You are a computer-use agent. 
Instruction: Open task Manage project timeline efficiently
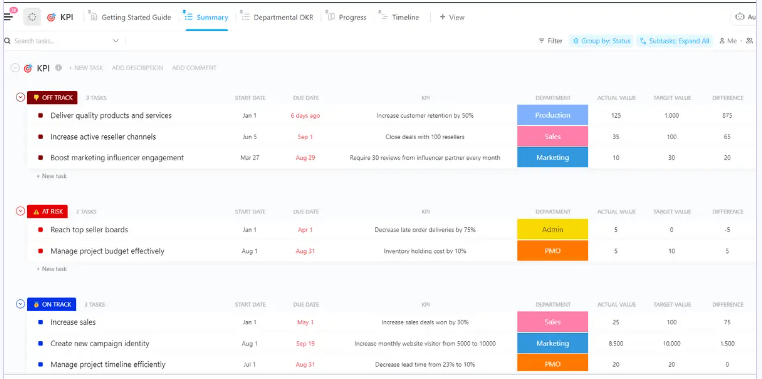click(108, 364)
